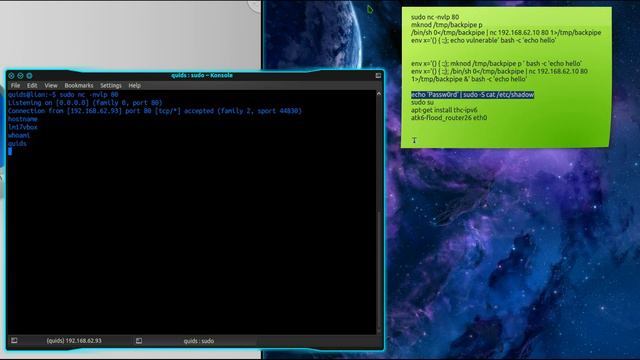Click the middle round button in the Konsole title bar
640x360 pixels.
click(20, 76)
